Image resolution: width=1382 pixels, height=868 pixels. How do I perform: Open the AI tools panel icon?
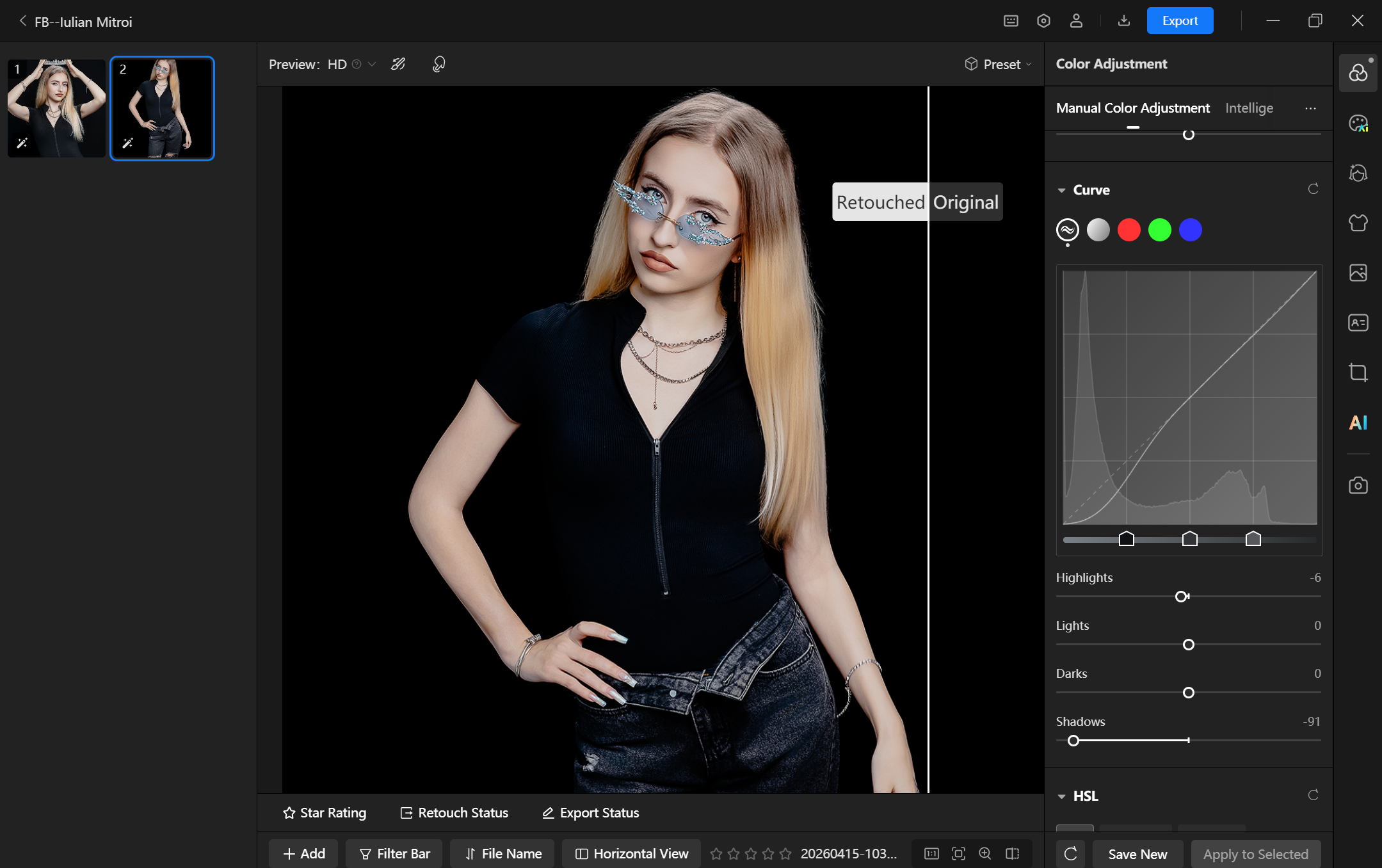pos(1358,422)
